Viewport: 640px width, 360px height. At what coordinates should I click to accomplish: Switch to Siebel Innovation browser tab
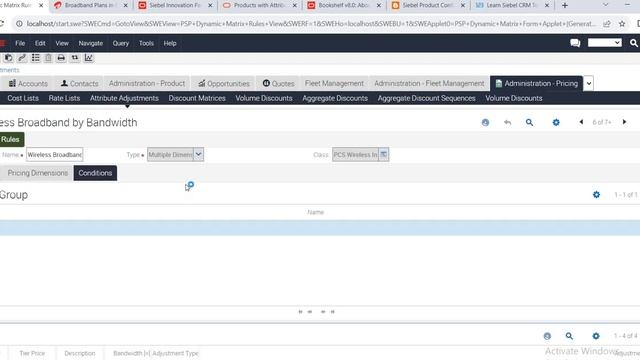175,5
